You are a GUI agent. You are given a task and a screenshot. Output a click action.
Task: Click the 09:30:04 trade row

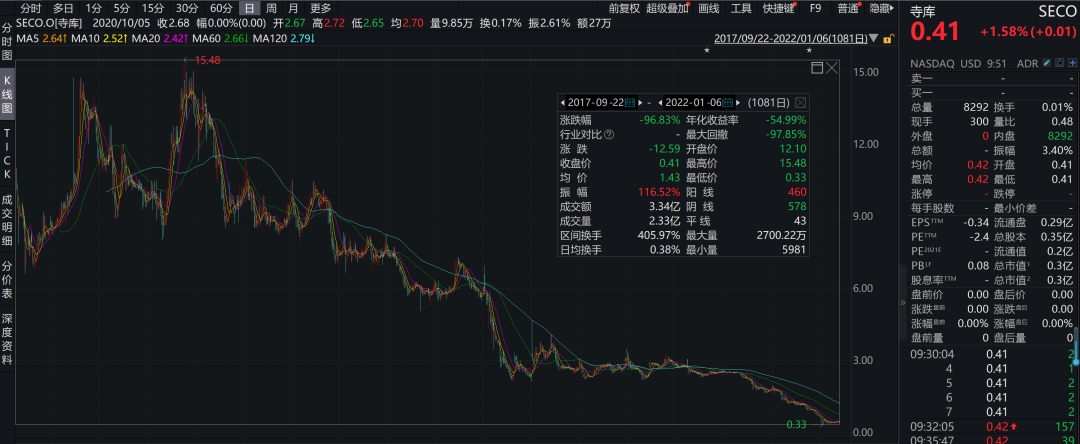click(x=994, y=354)
